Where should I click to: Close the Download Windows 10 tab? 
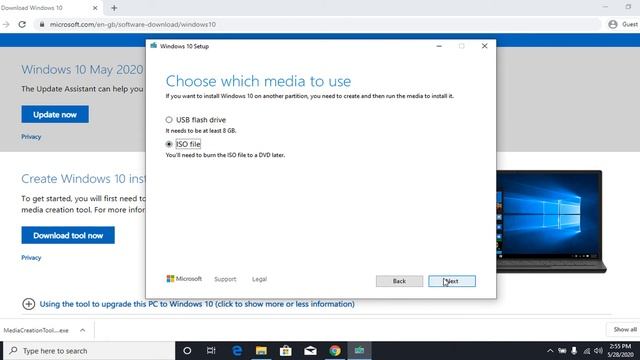(x=95, y=8)
